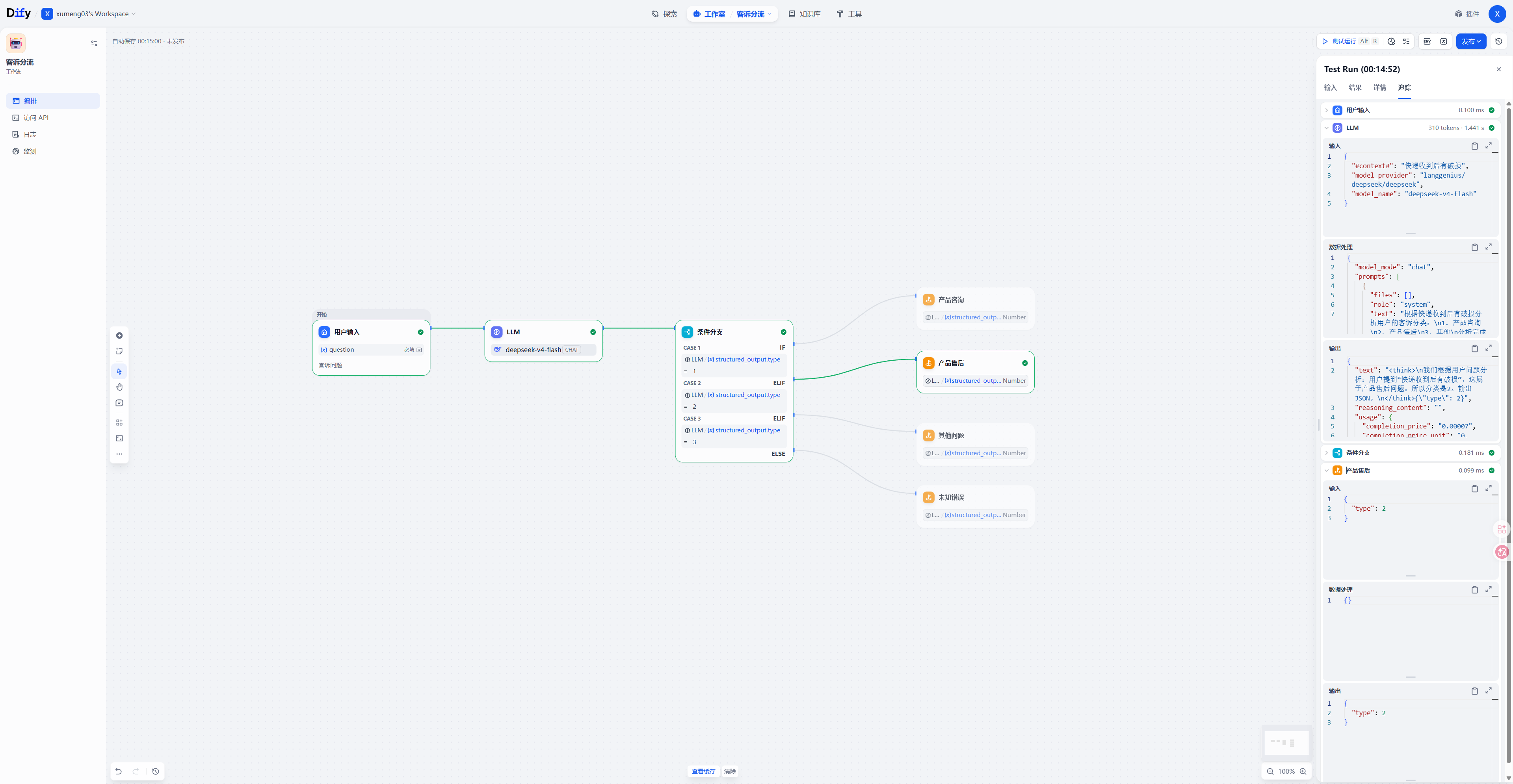
Task: Select the 条件分支 node
Action: (x=734, y=391)
